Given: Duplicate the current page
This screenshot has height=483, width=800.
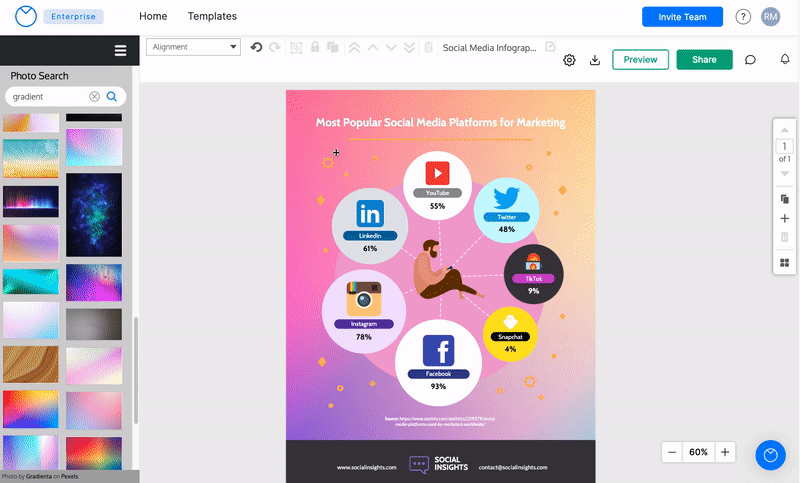Looking at the screenshot, I should (785, 199).
